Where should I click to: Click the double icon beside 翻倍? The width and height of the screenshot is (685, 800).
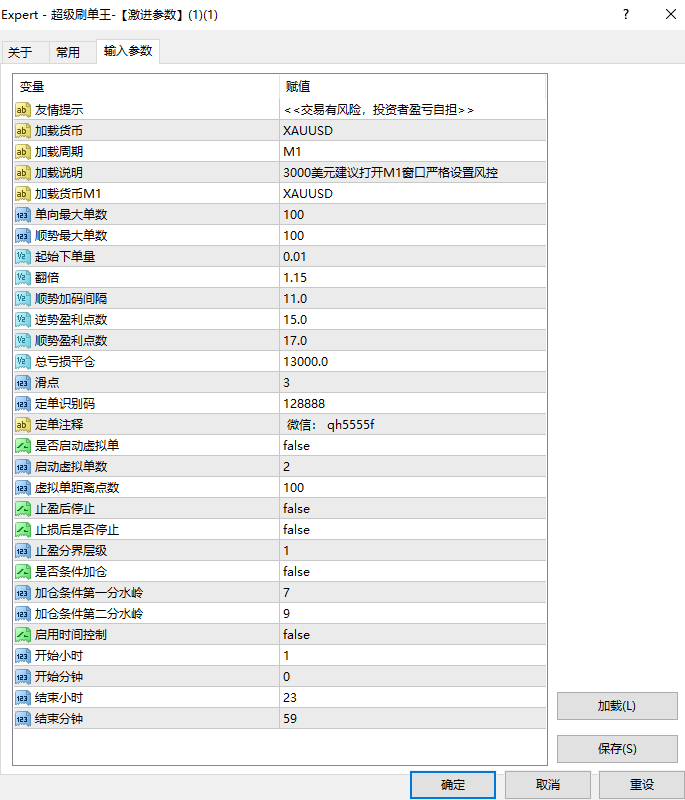(22, 278)
